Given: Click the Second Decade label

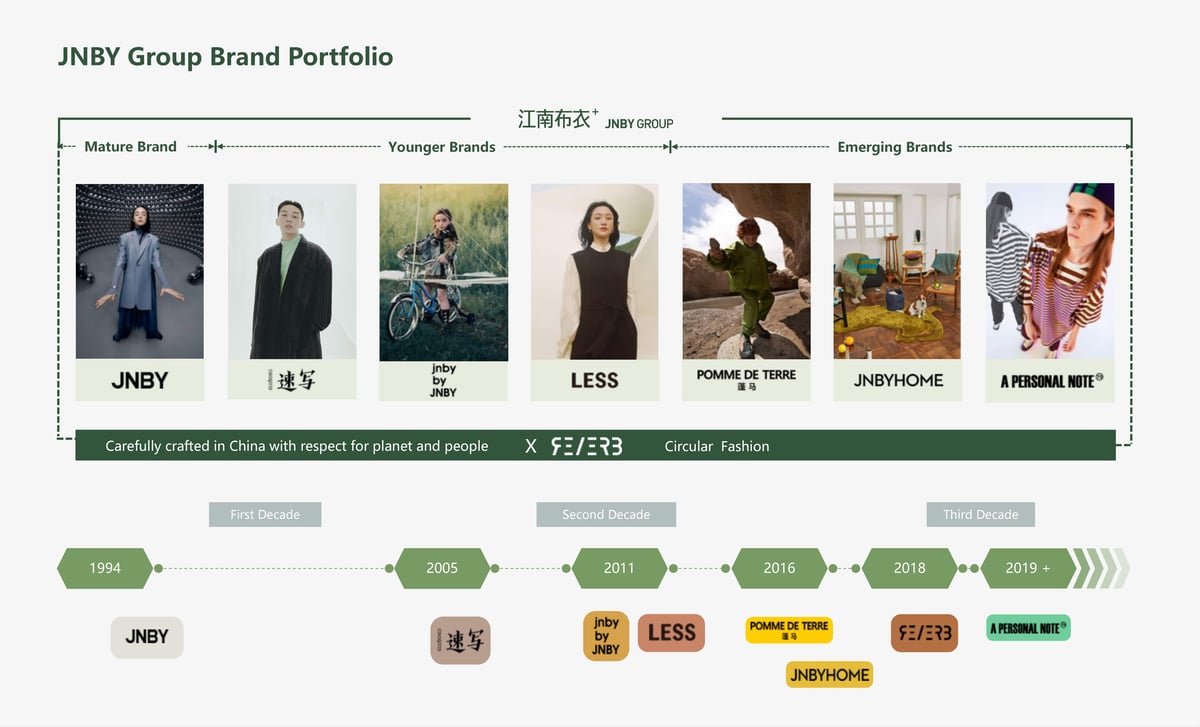Looking at the screenshot, I should [606, 514].
